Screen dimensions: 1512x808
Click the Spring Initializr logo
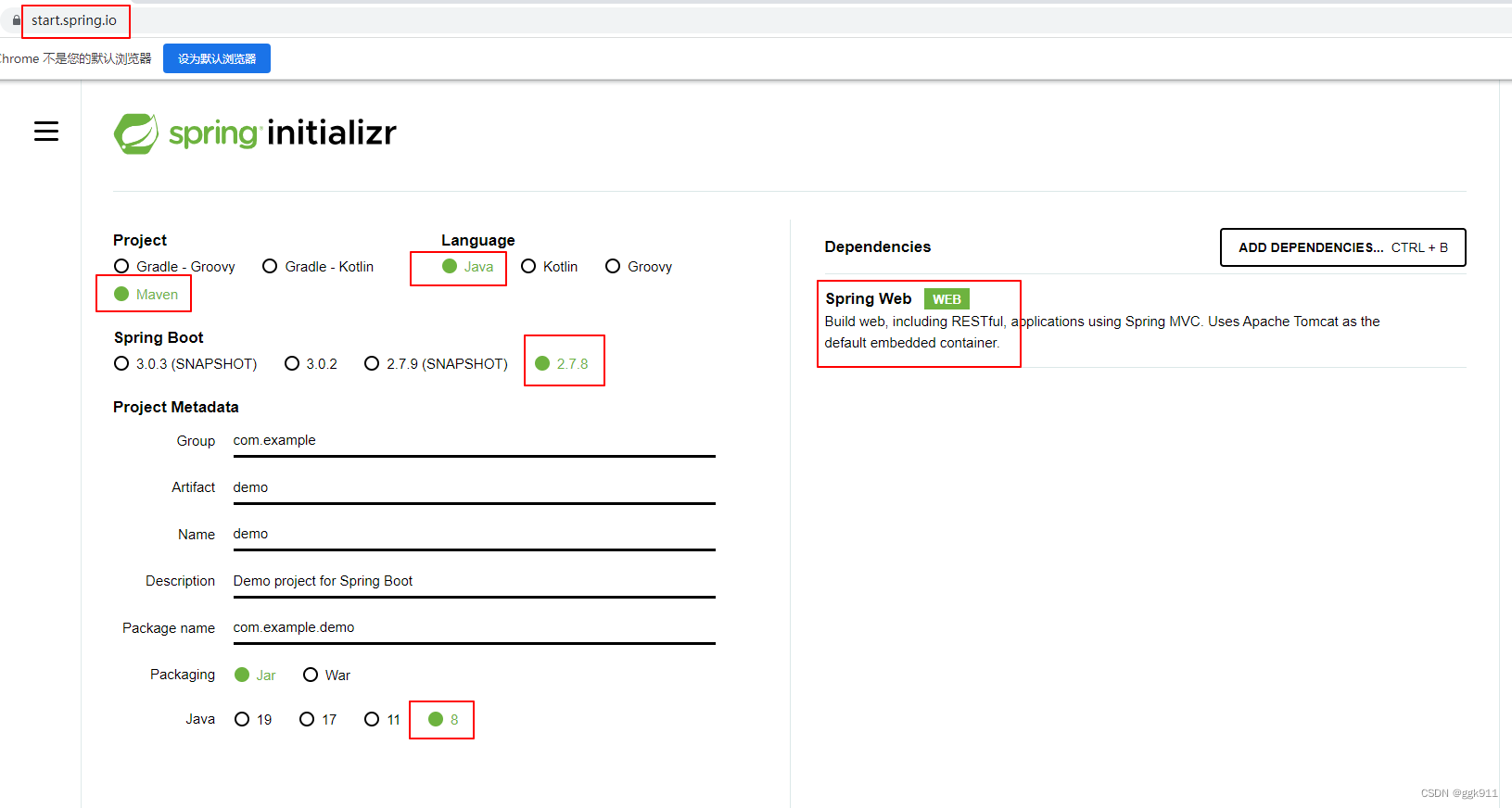click(255, 133)
